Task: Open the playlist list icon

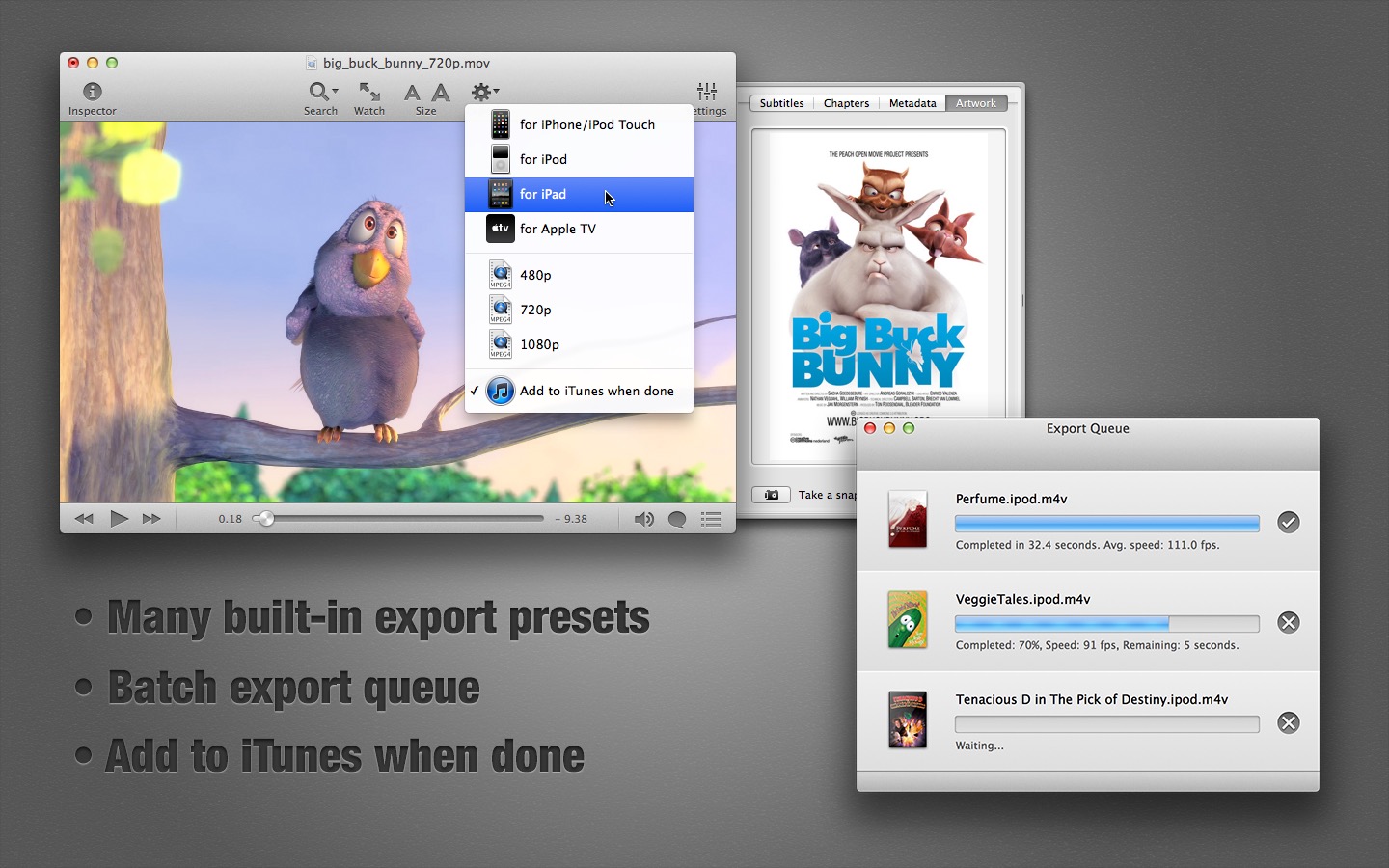Action: (x=711, y=519)
